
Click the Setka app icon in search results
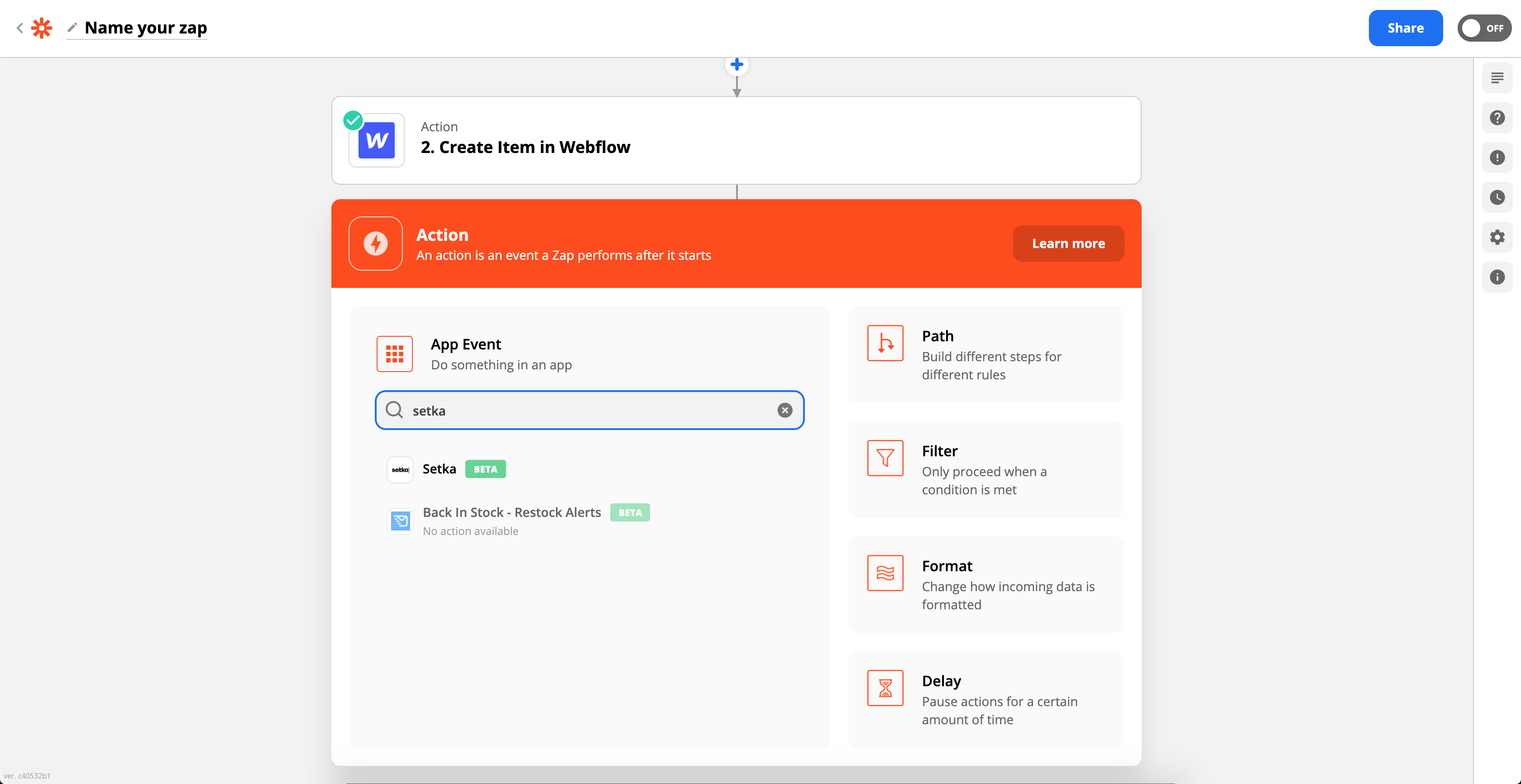point(400,469)
